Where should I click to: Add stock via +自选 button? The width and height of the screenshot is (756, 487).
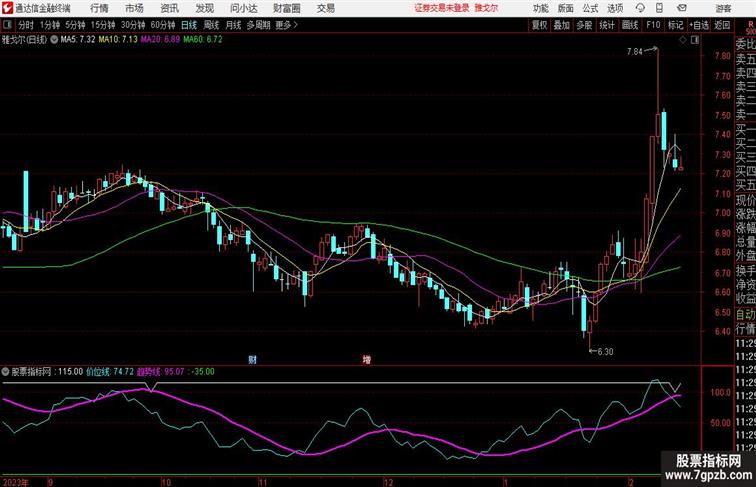[699, 25]
